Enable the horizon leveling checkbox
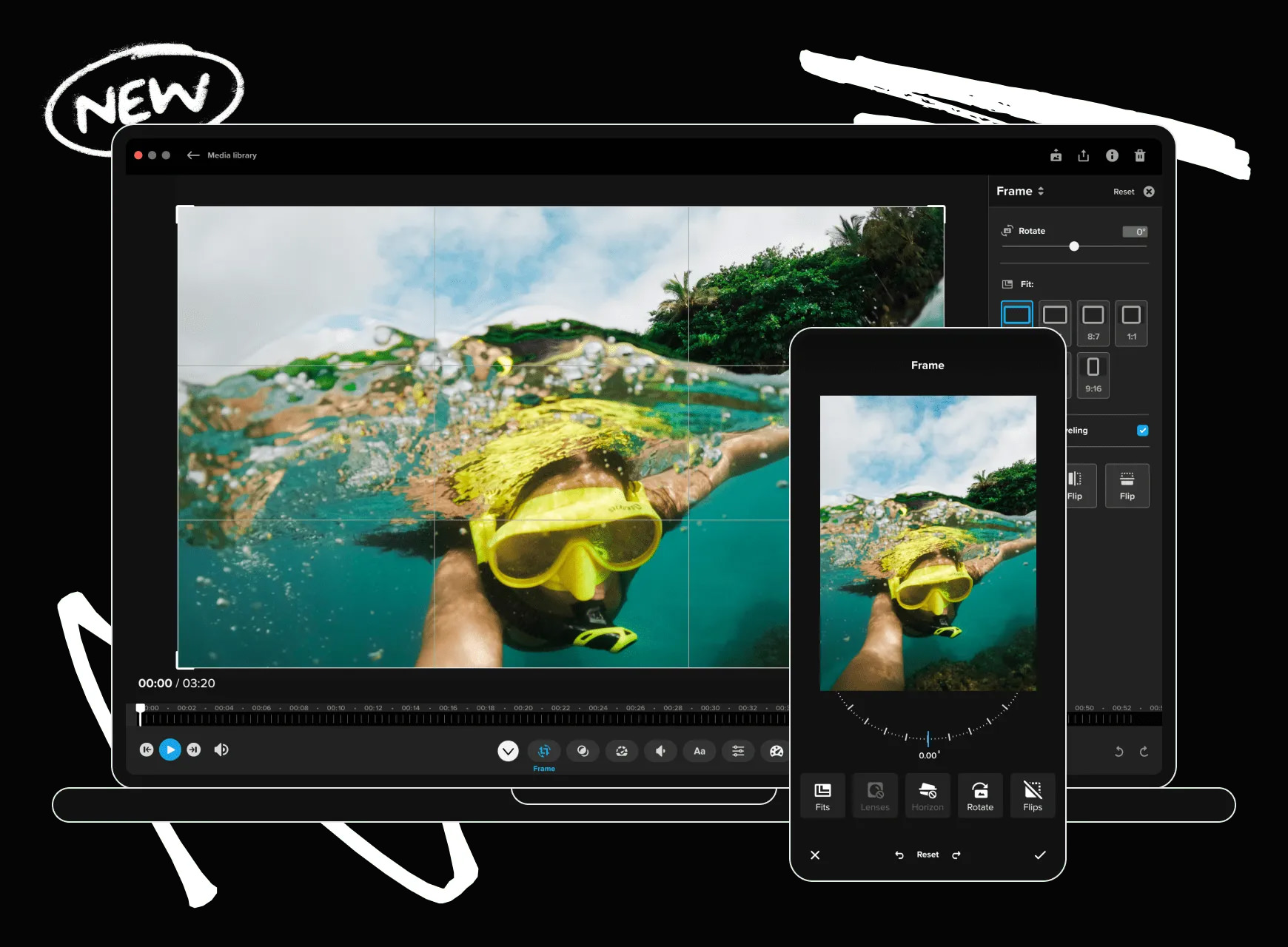Screen dimensions: 1288x947 point(1144,430)
